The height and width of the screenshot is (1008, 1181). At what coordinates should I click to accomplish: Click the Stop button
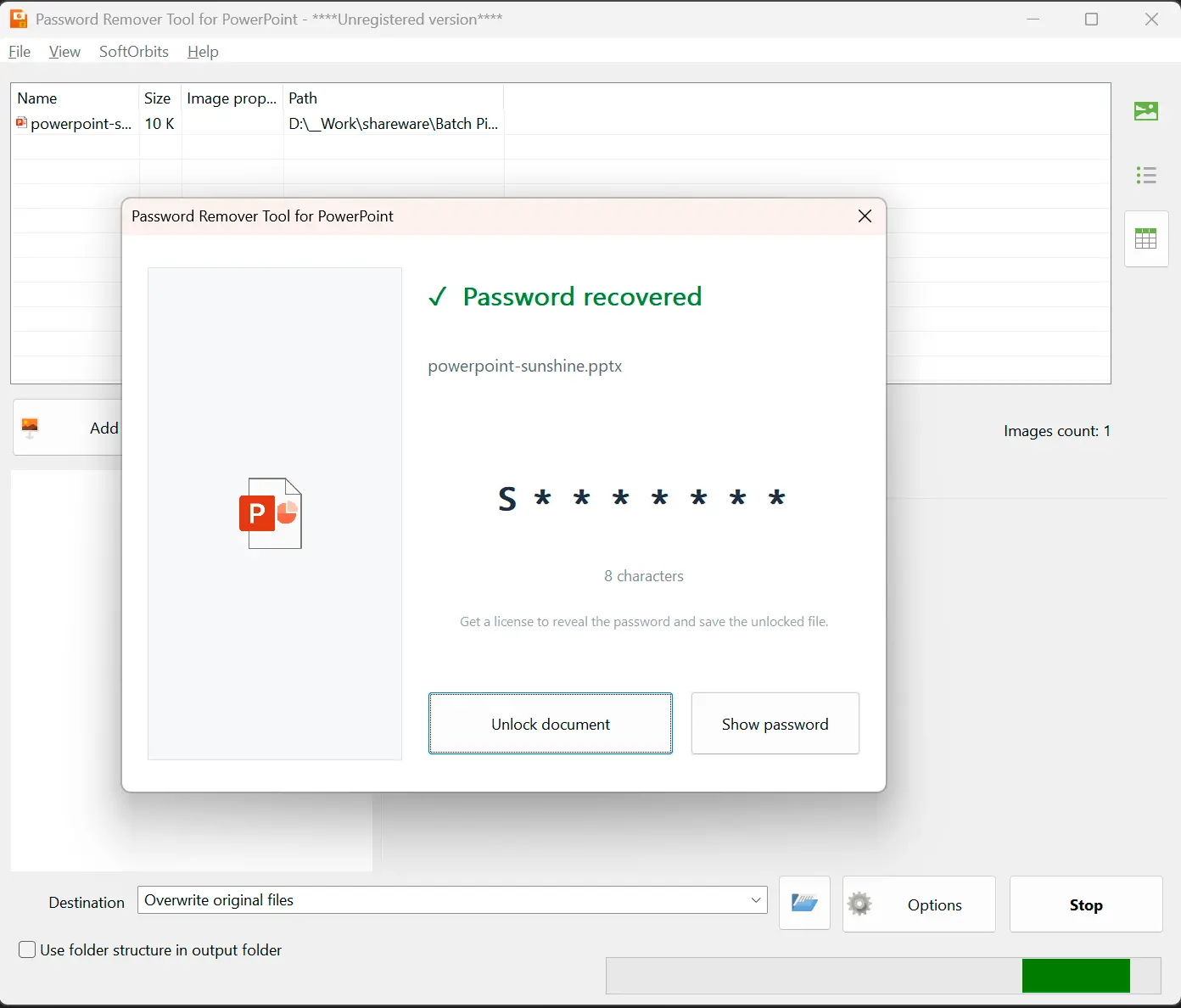tap(1086, 904)
